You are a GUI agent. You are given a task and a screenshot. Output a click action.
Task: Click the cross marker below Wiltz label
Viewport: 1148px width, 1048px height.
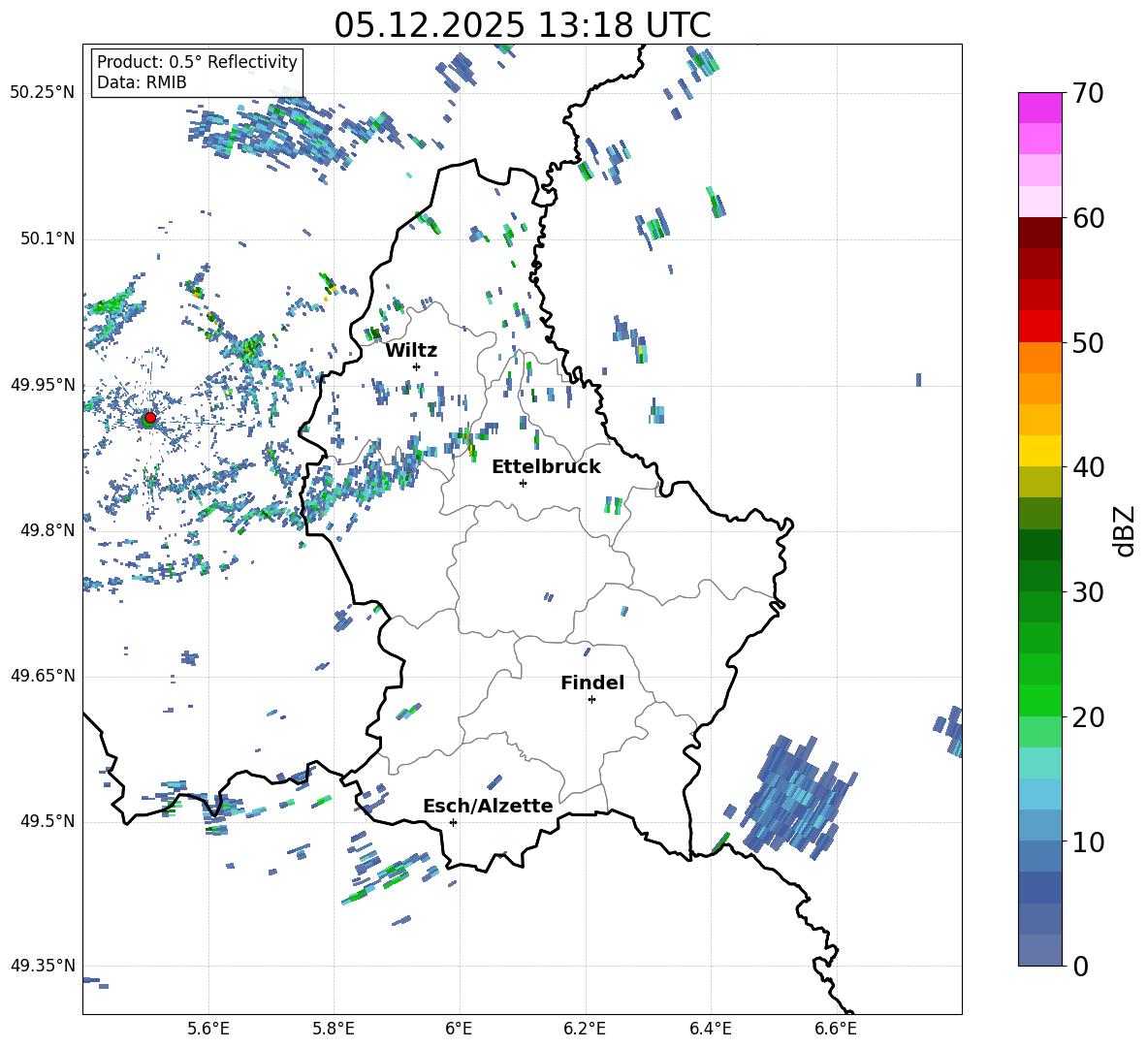(416, 366)
